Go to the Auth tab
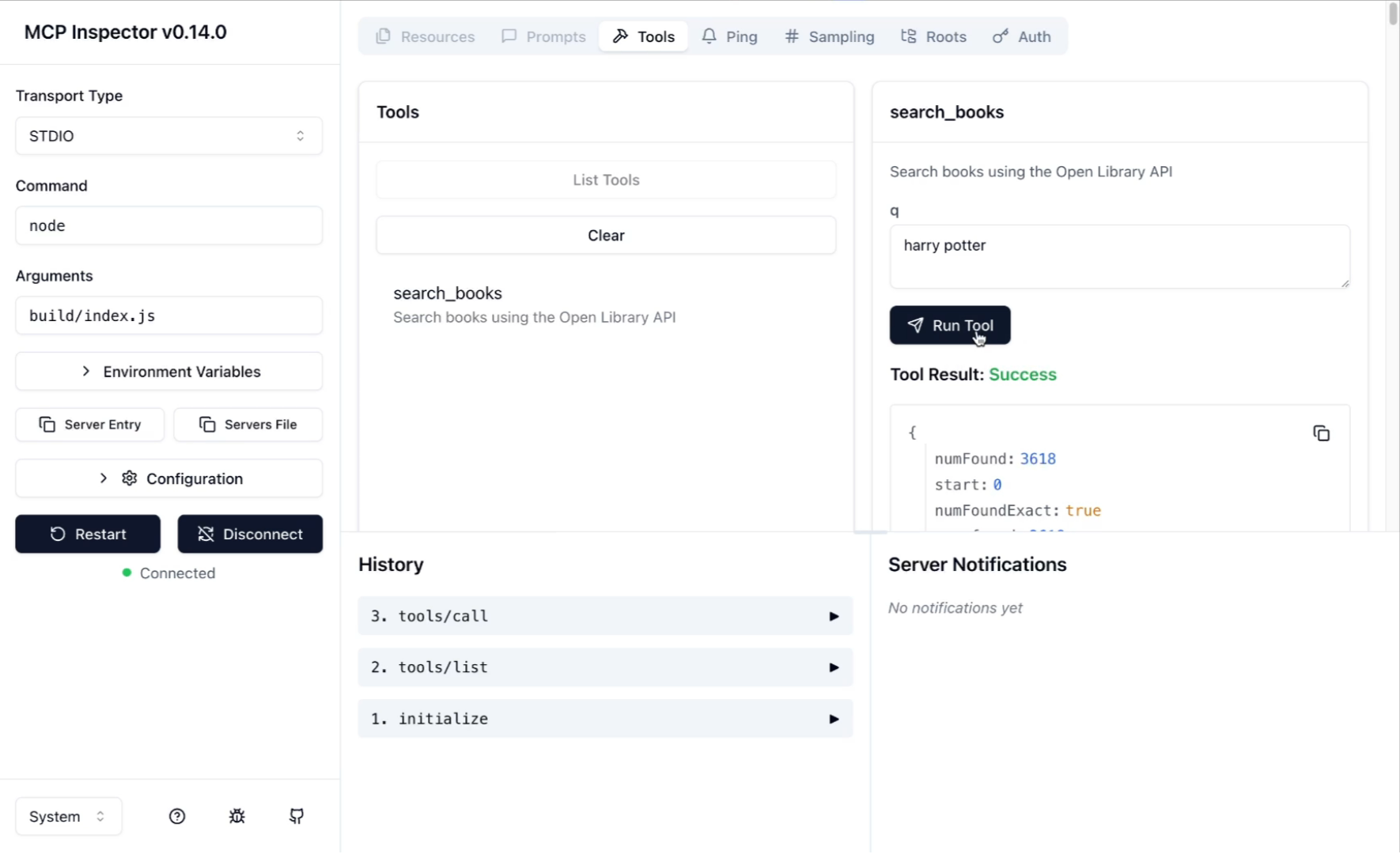1400x854 pixels. (1022, 36)
